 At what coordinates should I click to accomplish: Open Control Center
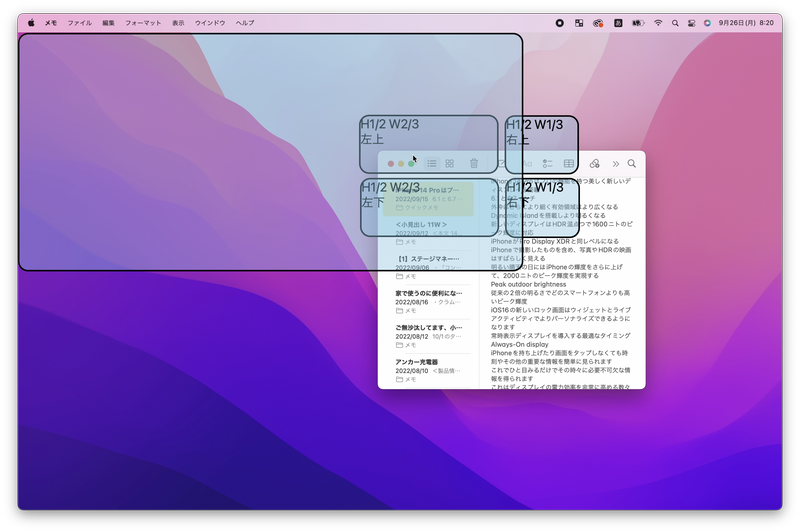tap(691, 23)
